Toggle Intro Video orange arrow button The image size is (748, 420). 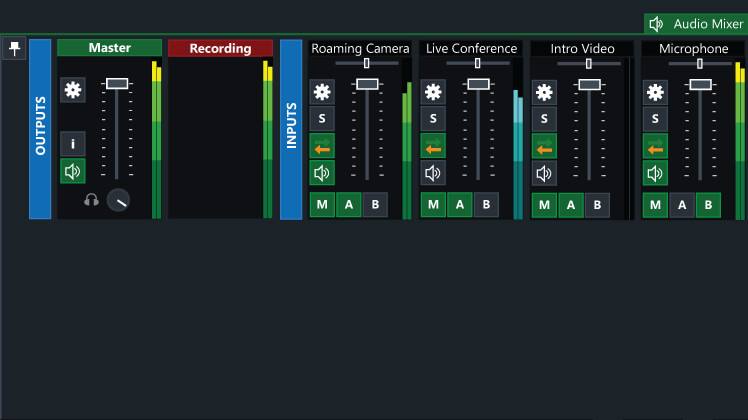pyautogui.click(x=544, y=147)
